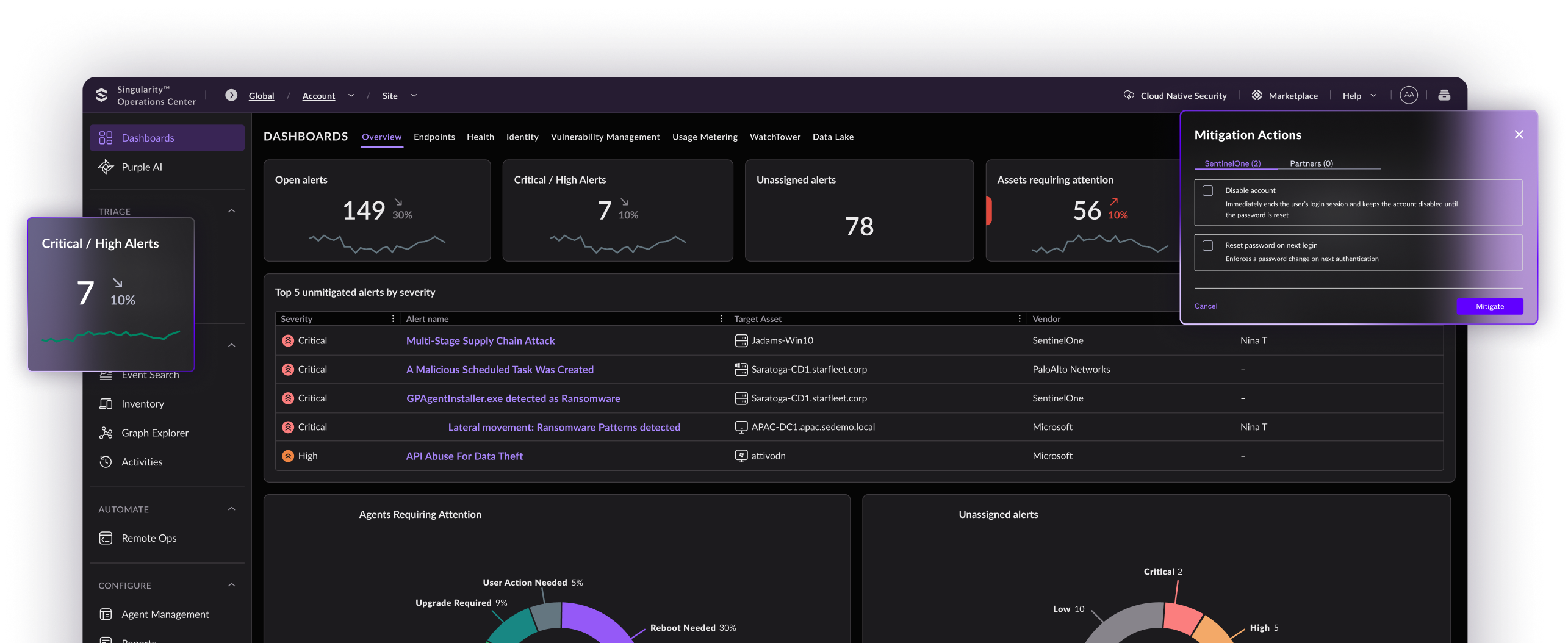Click Marketplace in the header
The width and height of the screenshot is (1568, 643).
(1293, 96)
